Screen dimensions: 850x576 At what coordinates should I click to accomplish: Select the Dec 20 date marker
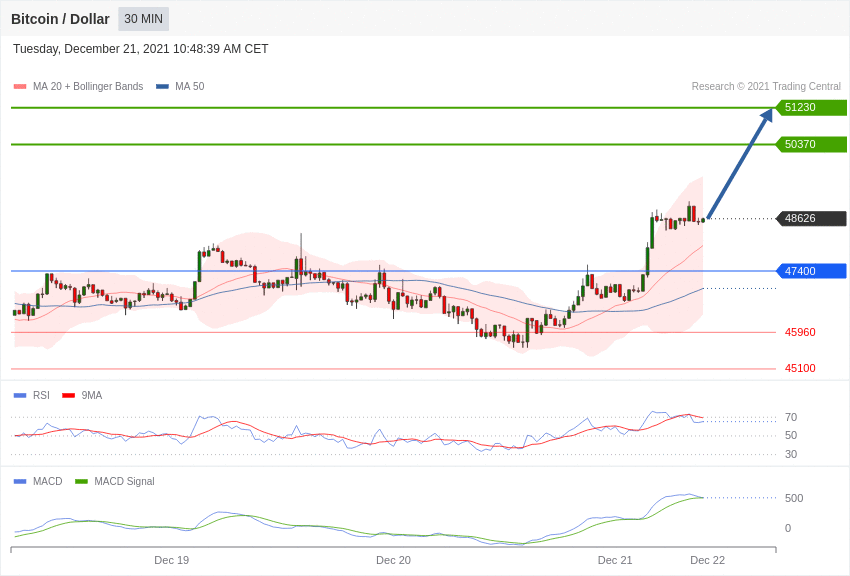tap(393, 560)
